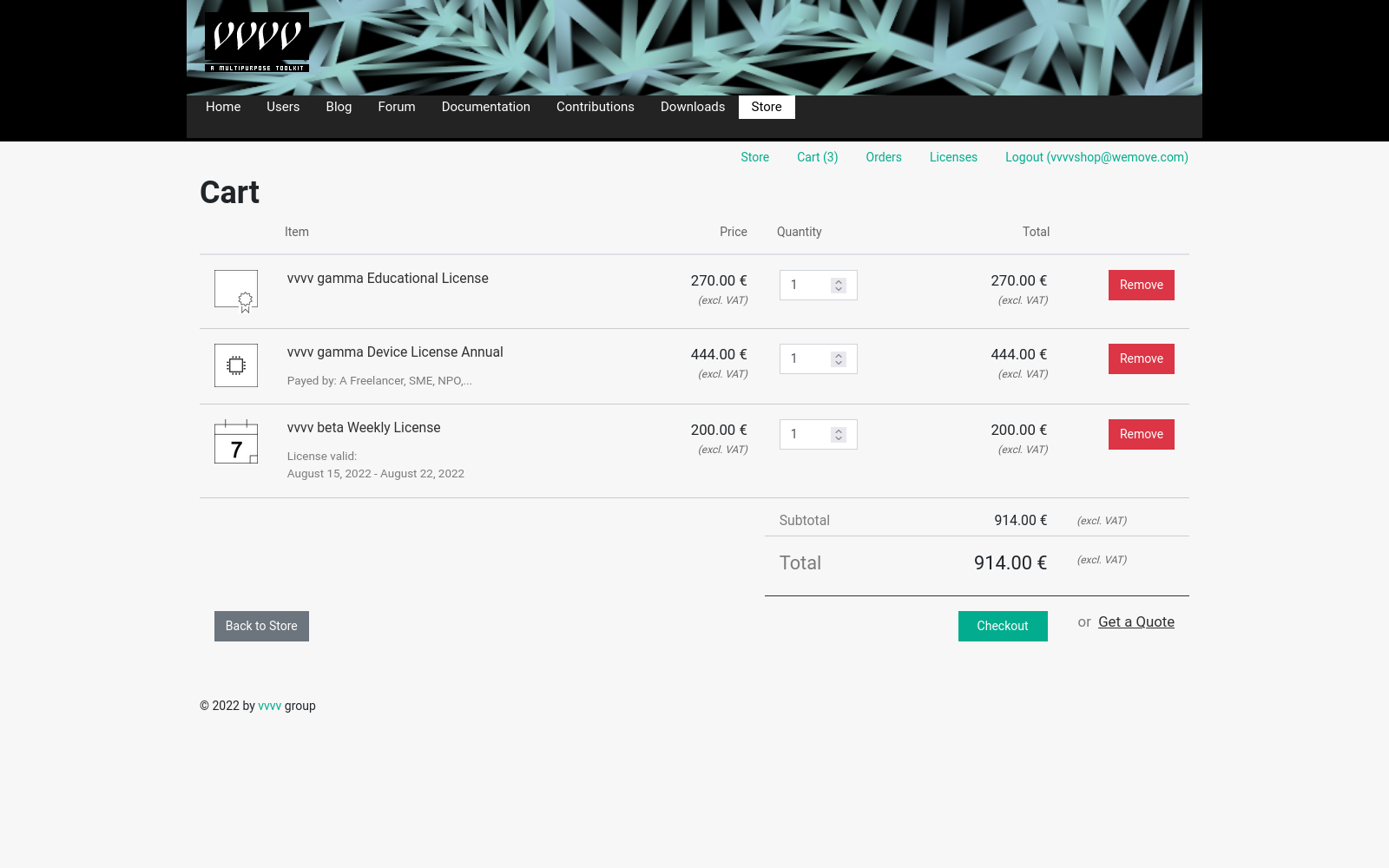The height and width of the screenshot is (868, 1389).
Task: Navigate to Documentation in main menu
Action: (485, 107)
